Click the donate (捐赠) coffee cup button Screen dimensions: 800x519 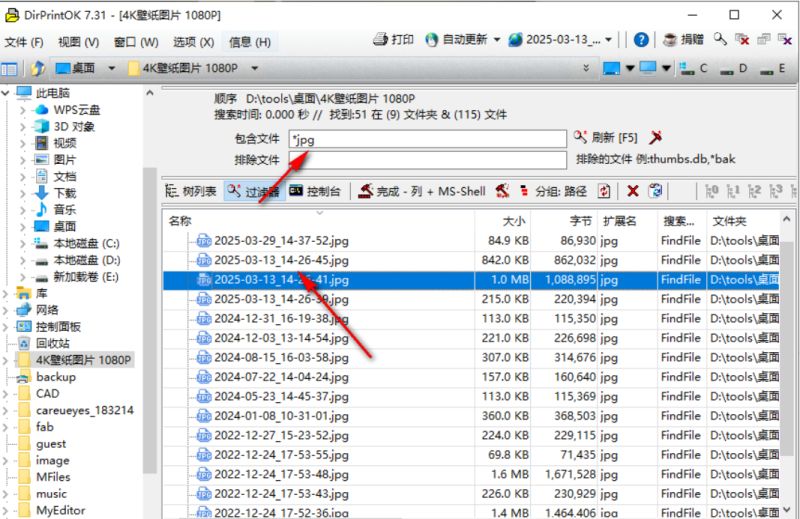pyautogui.click(x=683, y=39)
